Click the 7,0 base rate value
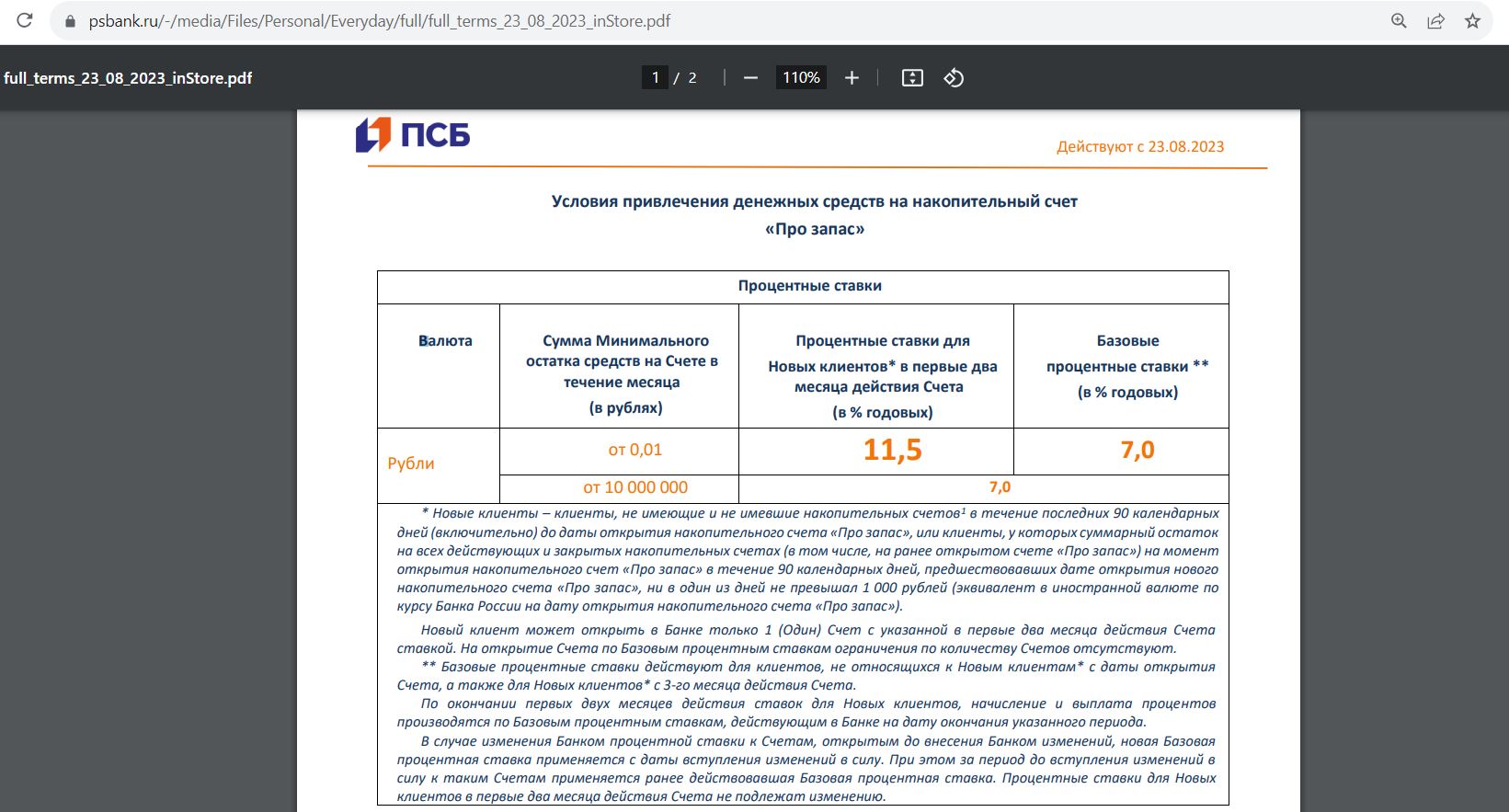The image size is (1509, 812). [1137, 450]
